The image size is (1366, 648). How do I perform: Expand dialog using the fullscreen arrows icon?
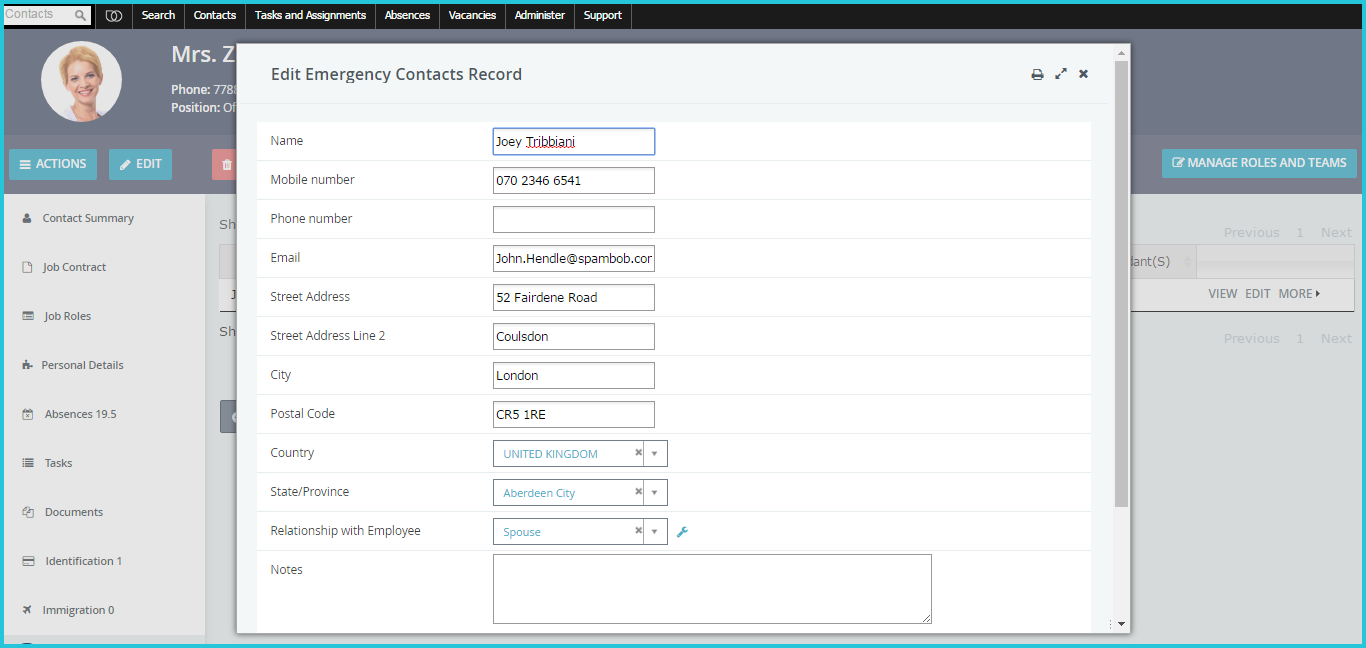pyautogui.click(x=1061, y=74)
